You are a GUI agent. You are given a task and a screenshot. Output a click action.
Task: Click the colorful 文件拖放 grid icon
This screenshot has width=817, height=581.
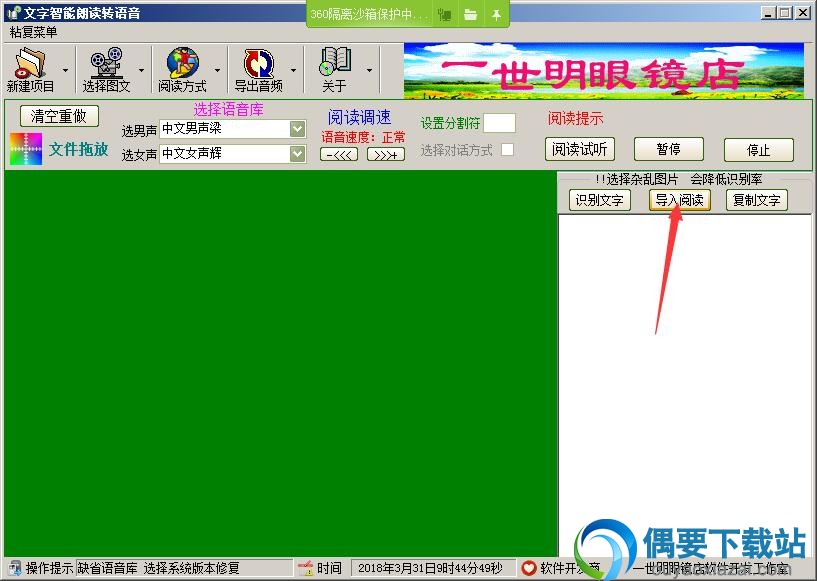coord(26,149)
